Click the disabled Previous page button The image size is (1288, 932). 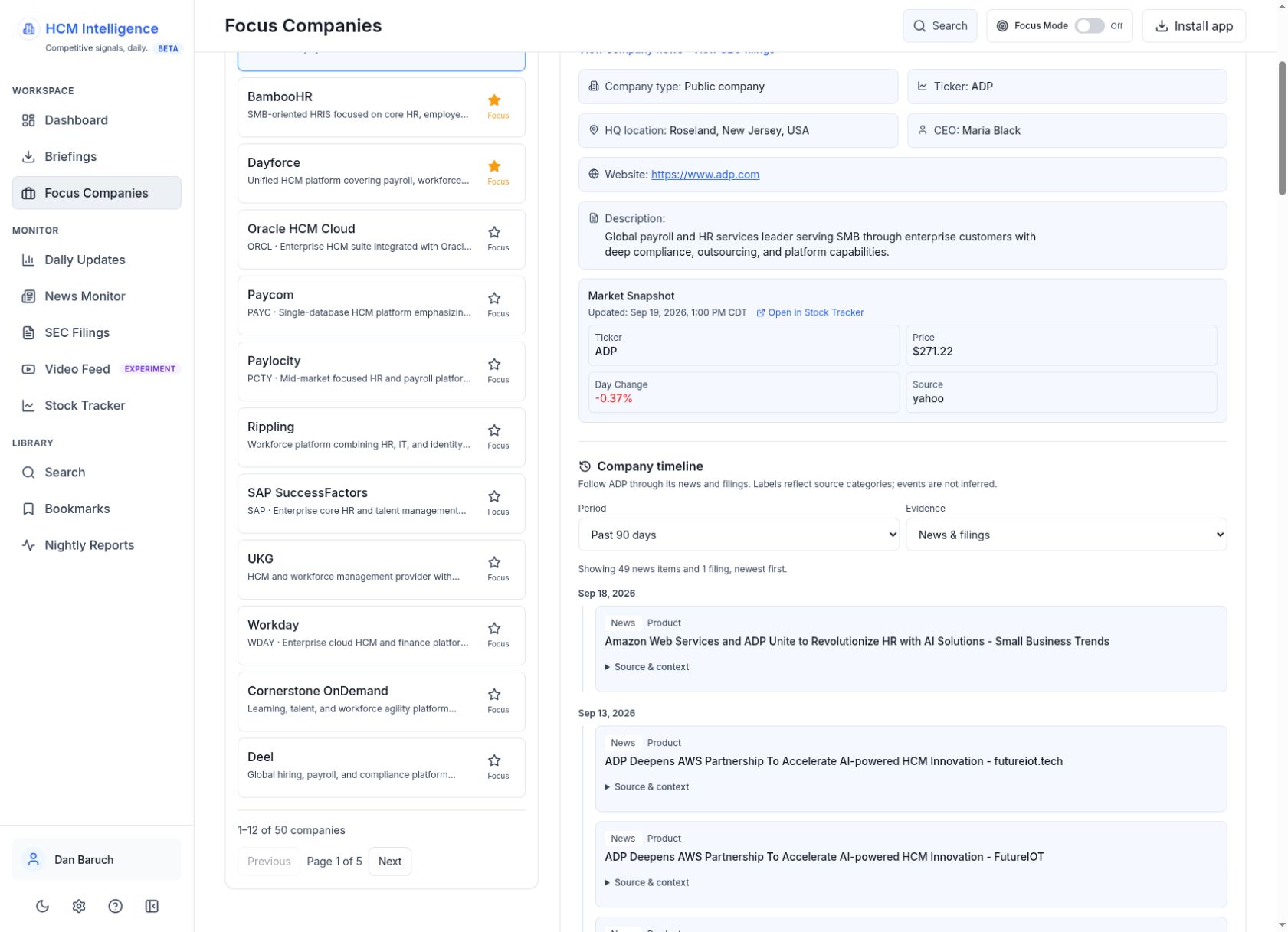[269, 862]
